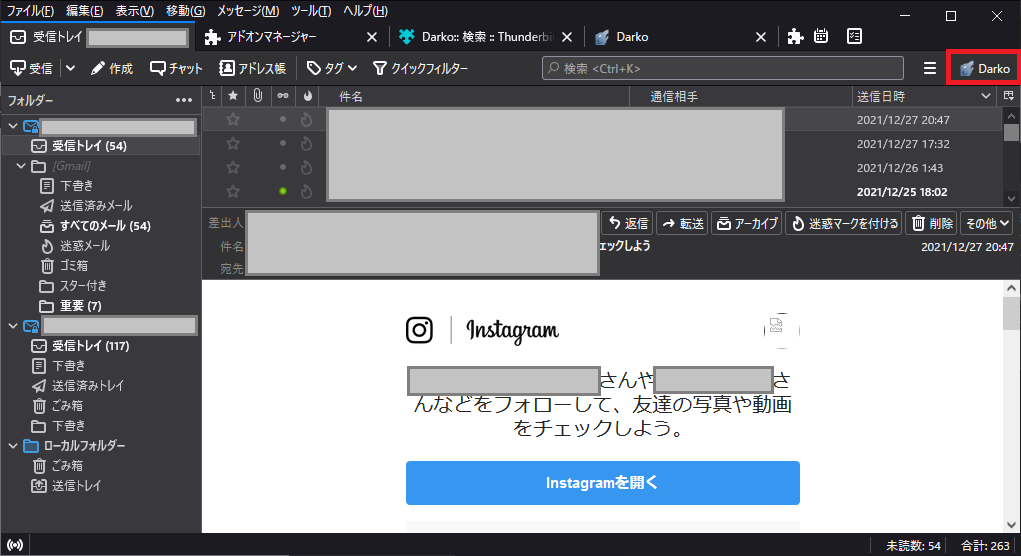Screen dimensions: 1021x556
Task: Open the Tasks tab icon
Action: tap(854, 36)
